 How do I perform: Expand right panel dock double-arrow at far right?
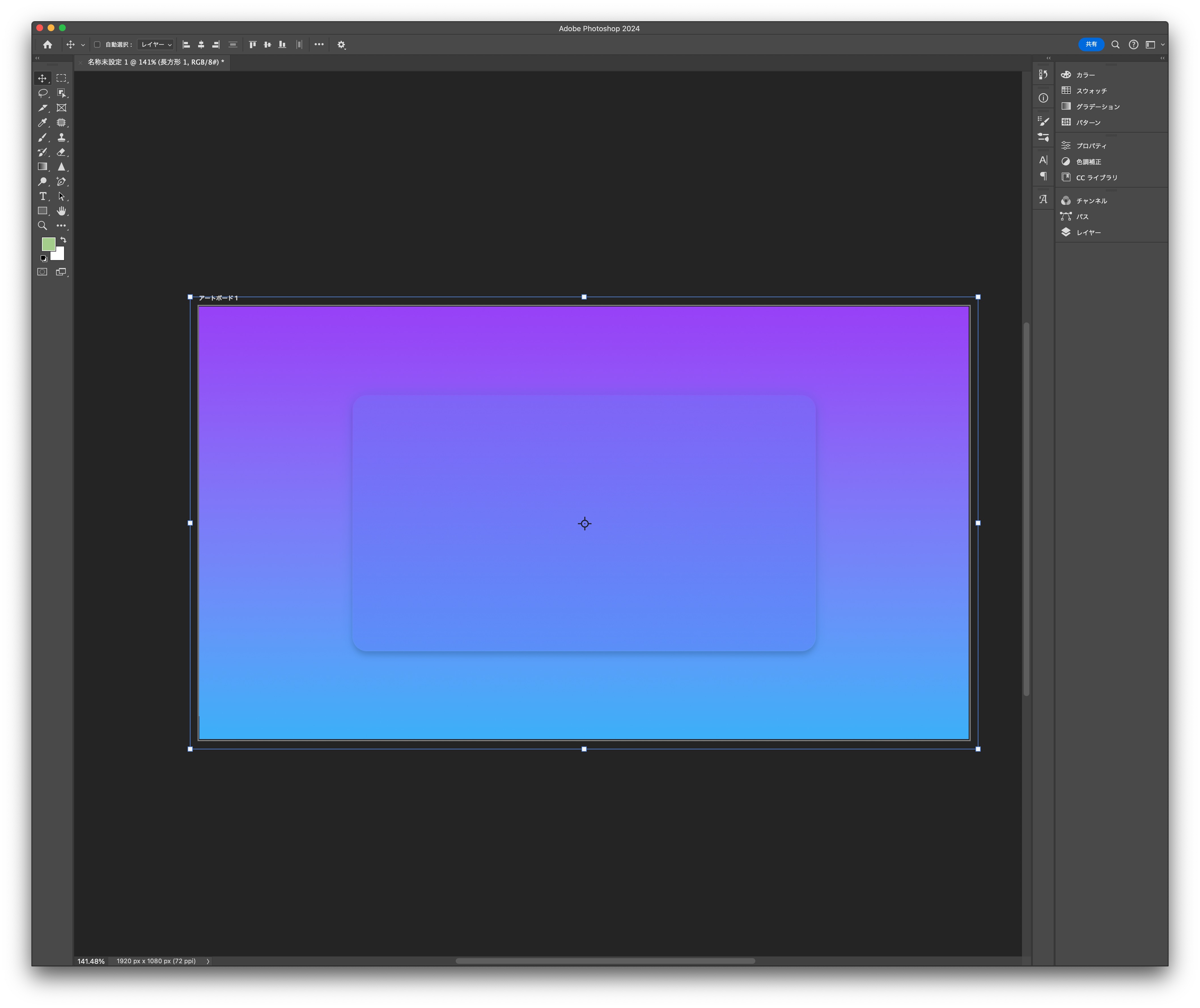pos(1162,58)
